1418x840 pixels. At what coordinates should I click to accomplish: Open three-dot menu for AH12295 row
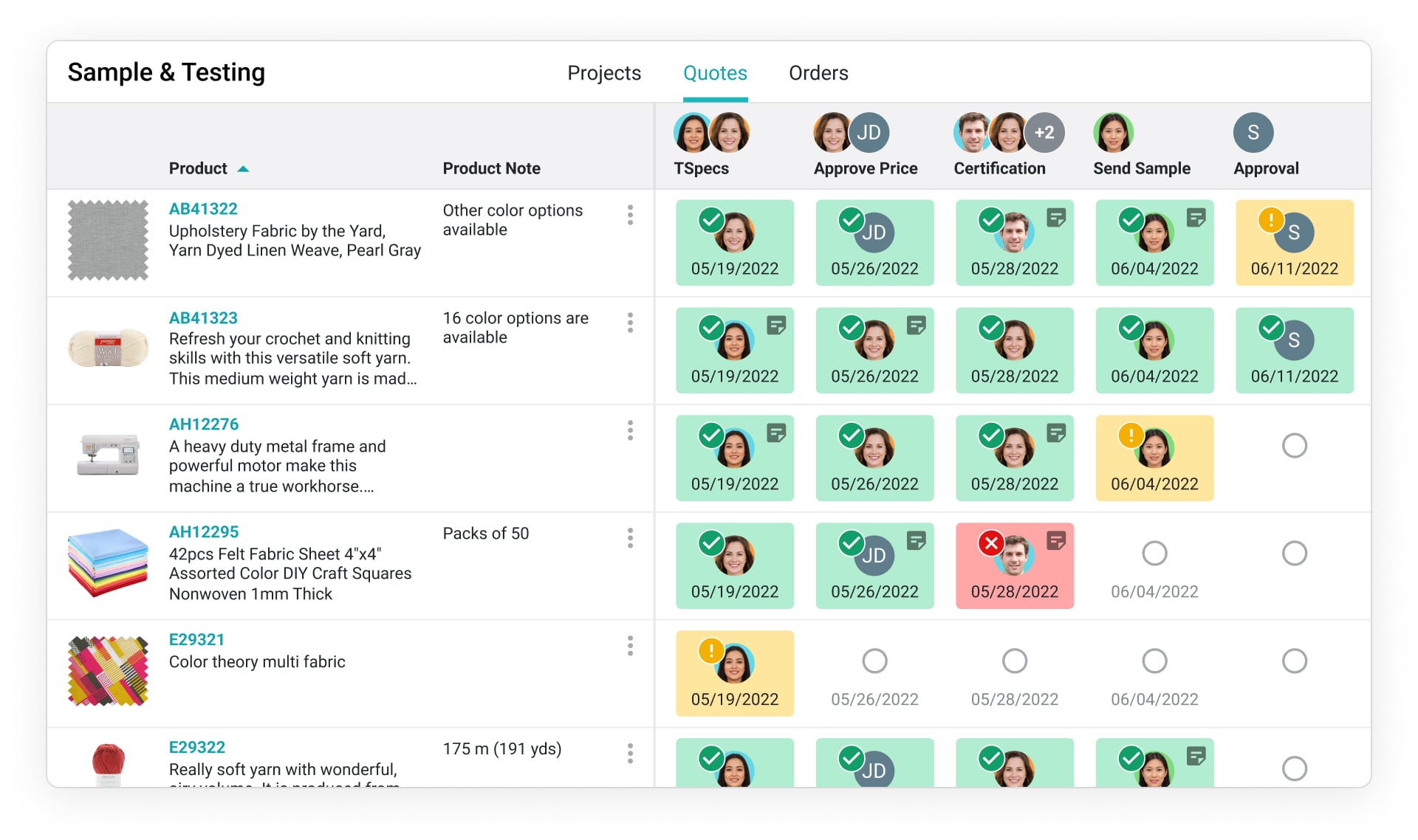coord(630,538)
